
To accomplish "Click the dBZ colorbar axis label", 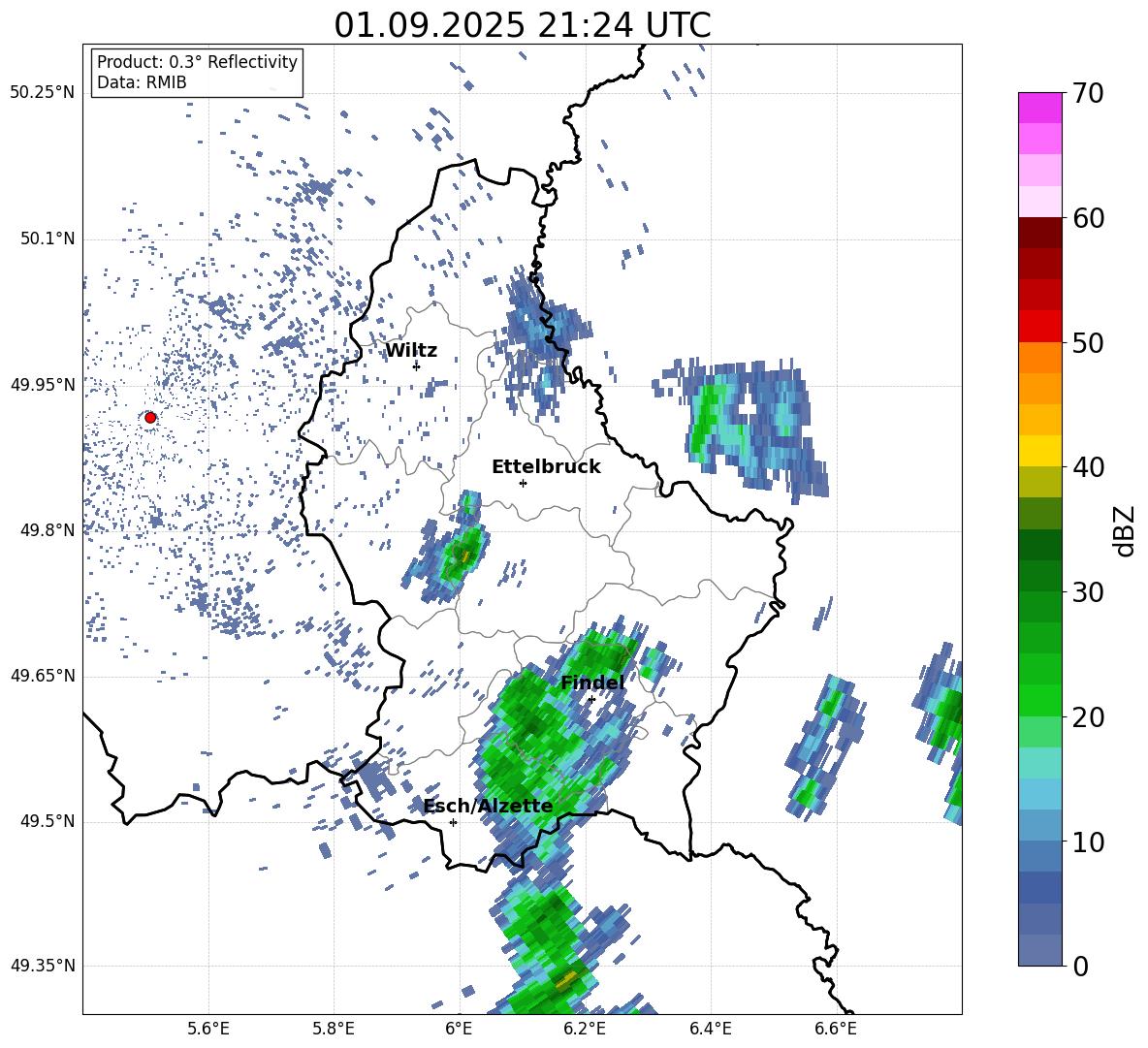I will (x=1124, y=530).
